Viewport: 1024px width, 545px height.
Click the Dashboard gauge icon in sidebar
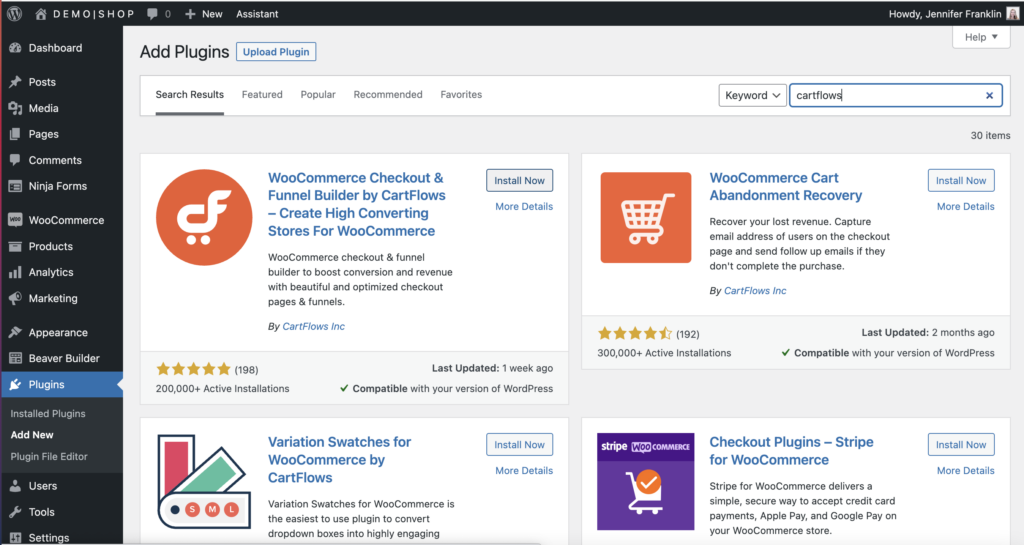tap(15, 48)
